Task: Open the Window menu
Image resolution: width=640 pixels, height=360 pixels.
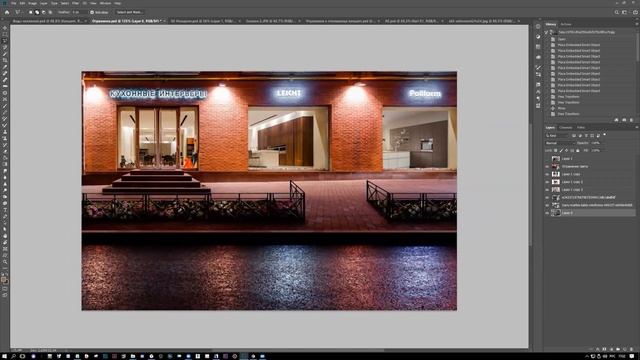Action: [105, 3]
